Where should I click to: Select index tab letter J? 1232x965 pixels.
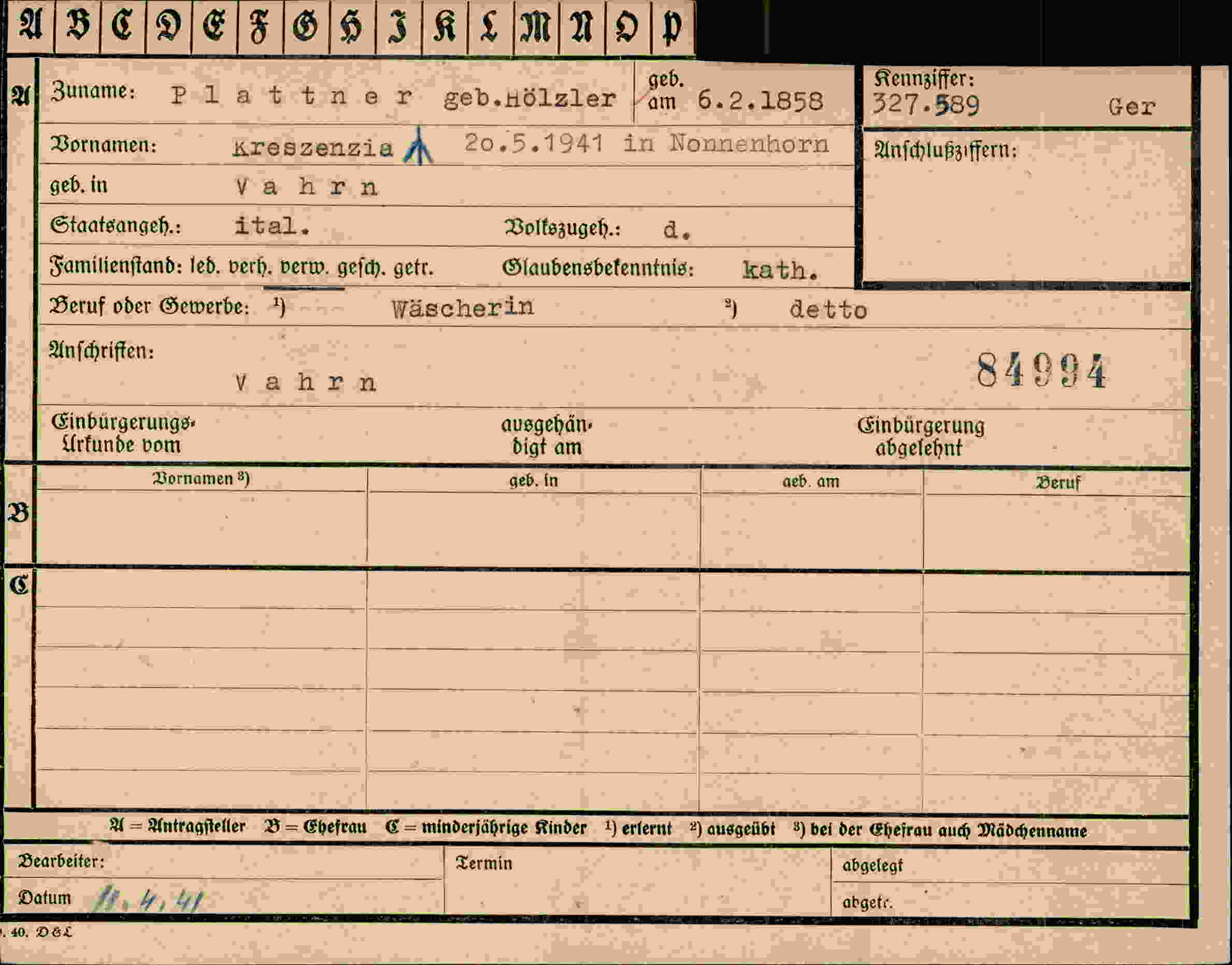398,26
